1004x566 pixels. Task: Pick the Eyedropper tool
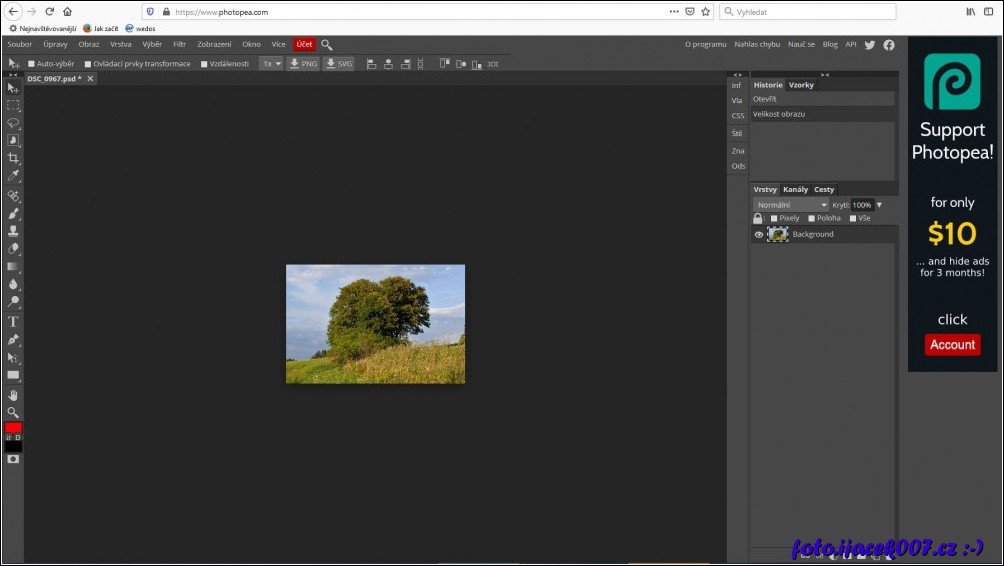(13, 176)
